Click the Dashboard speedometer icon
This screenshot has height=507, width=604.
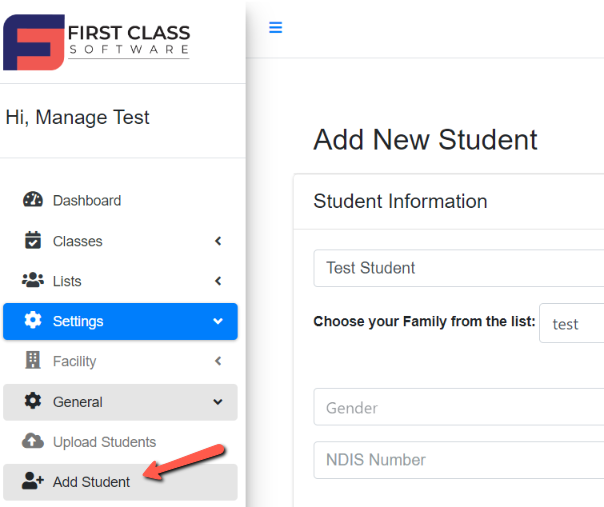pos(33,200)
